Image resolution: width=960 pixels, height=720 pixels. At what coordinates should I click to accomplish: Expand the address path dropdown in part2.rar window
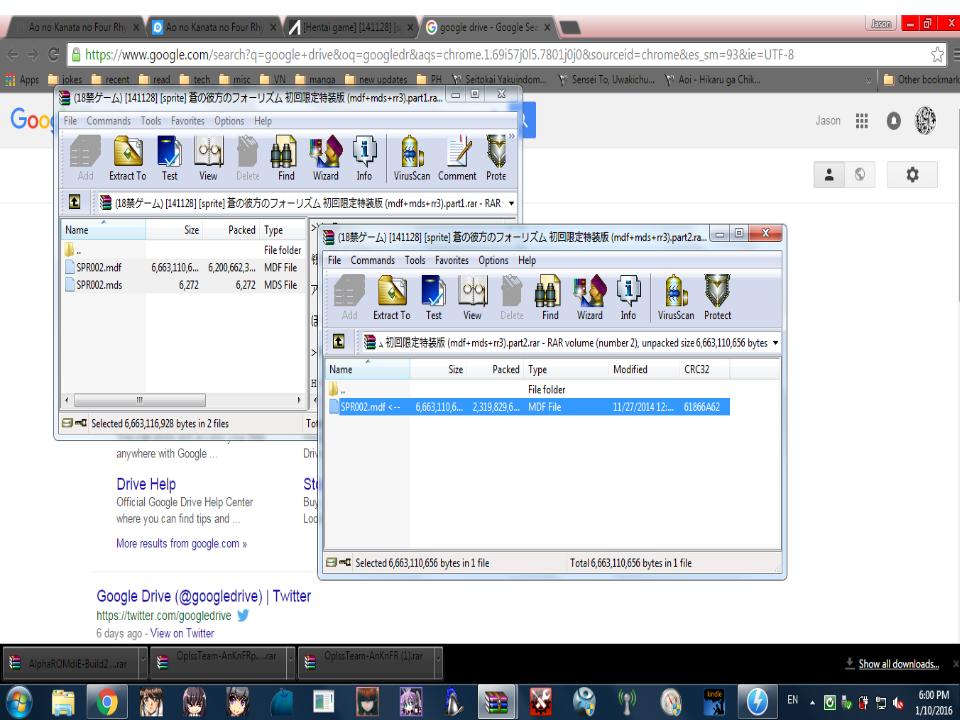777,343
